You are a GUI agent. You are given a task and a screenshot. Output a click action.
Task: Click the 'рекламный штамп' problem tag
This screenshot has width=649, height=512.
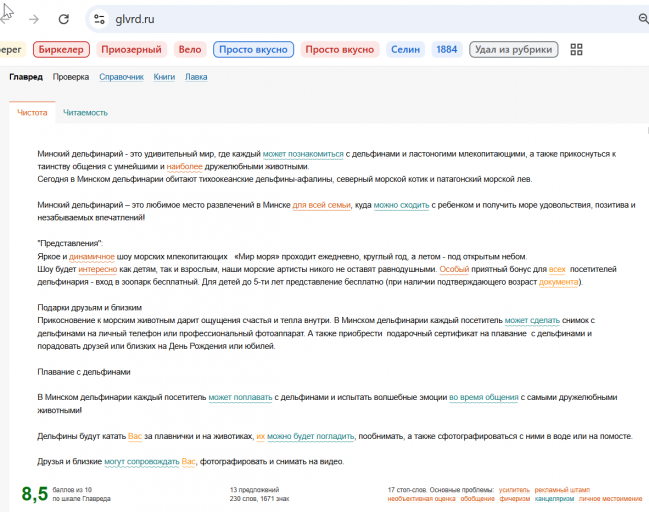[562, 490]
